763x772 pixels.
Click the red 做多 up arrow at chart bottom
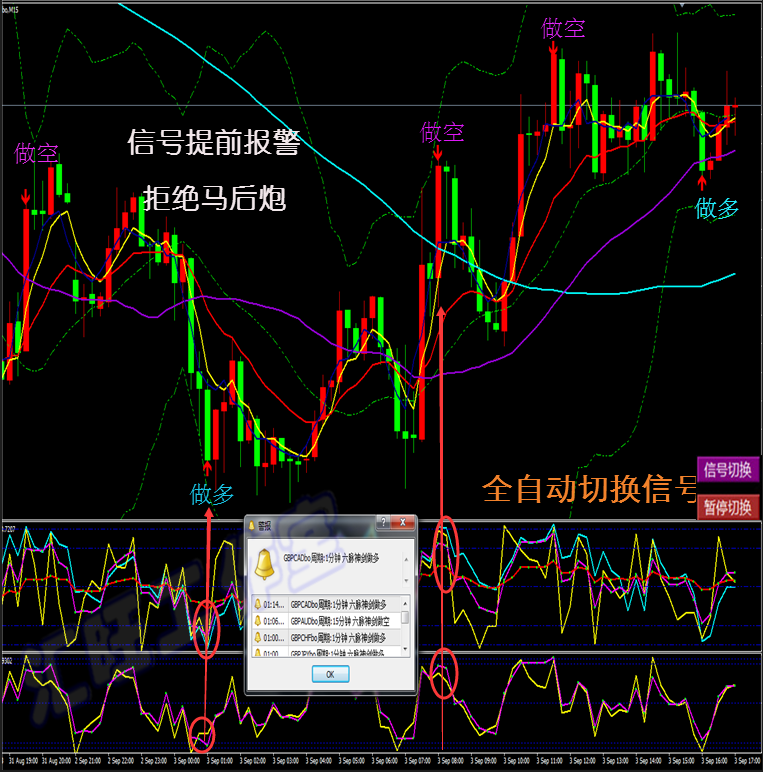207,467
